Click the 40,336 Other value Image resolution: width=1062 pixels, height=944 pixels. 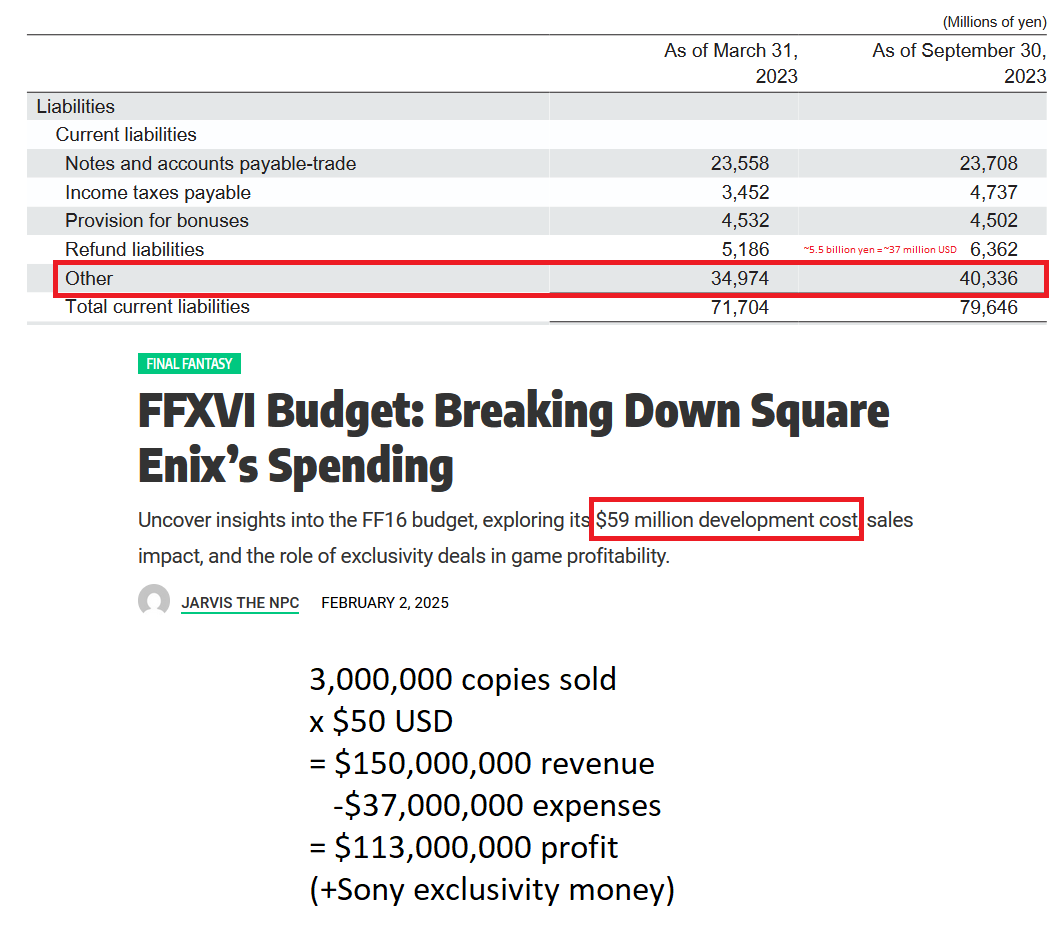pos(988,278)
